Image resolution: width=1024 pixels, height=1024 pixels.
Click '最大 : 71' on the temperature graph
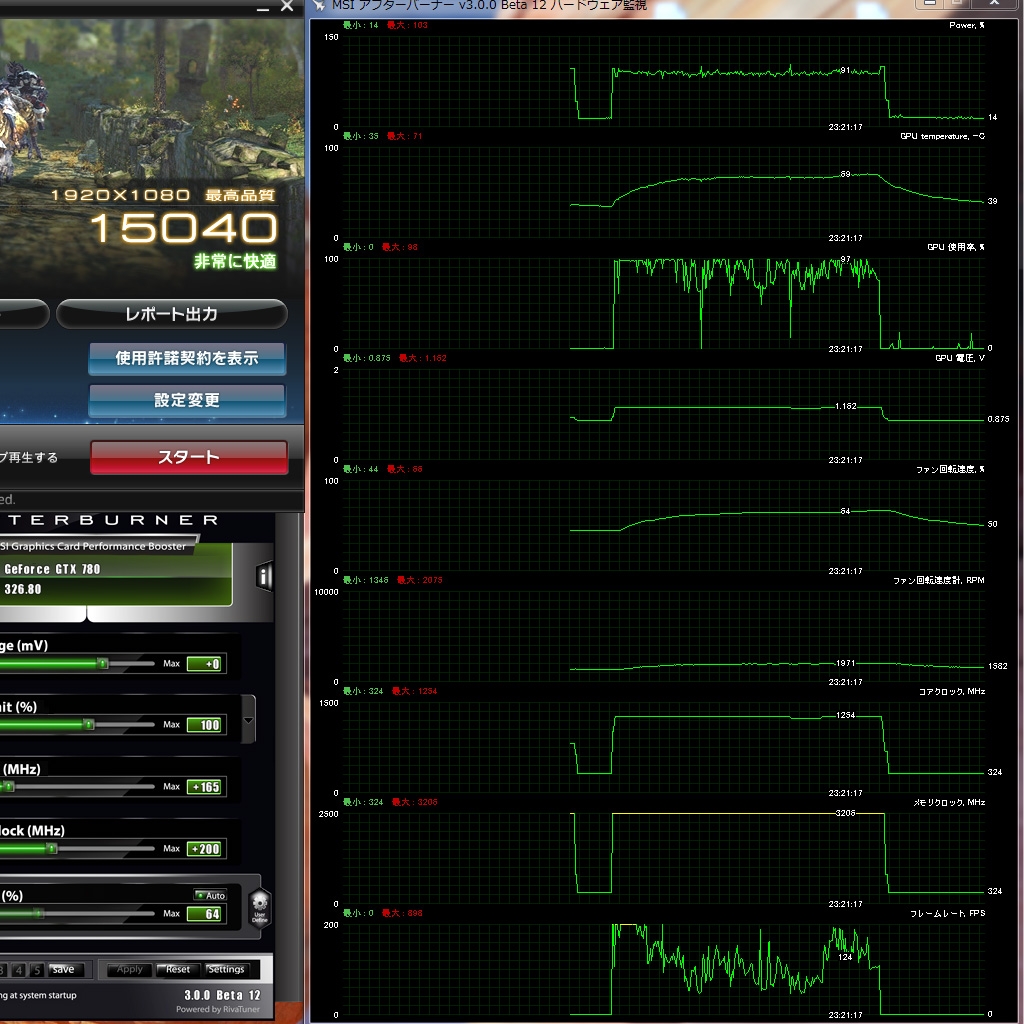(x=404, y=136)
